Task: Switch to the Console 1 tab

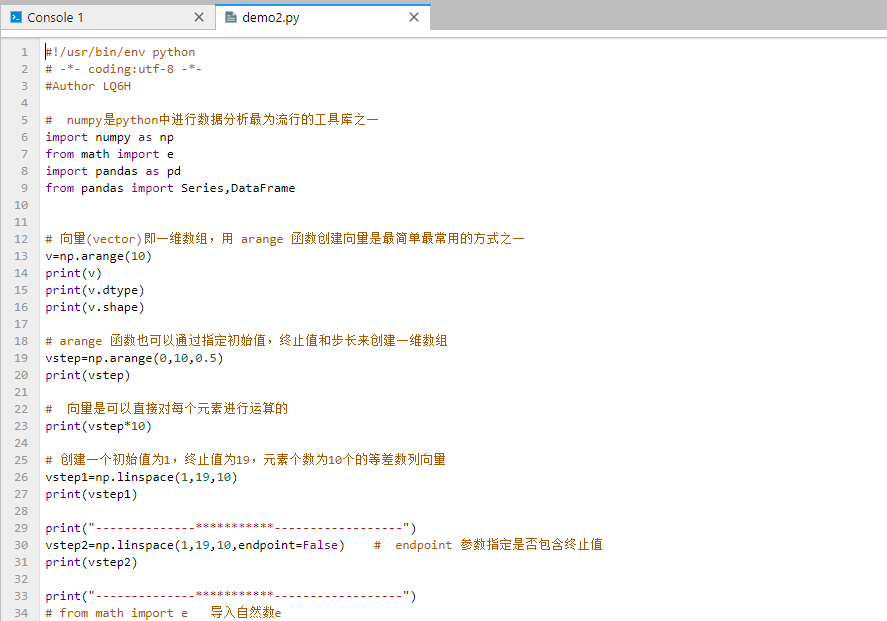Action: pyautogui.click(x=107, y=18)
